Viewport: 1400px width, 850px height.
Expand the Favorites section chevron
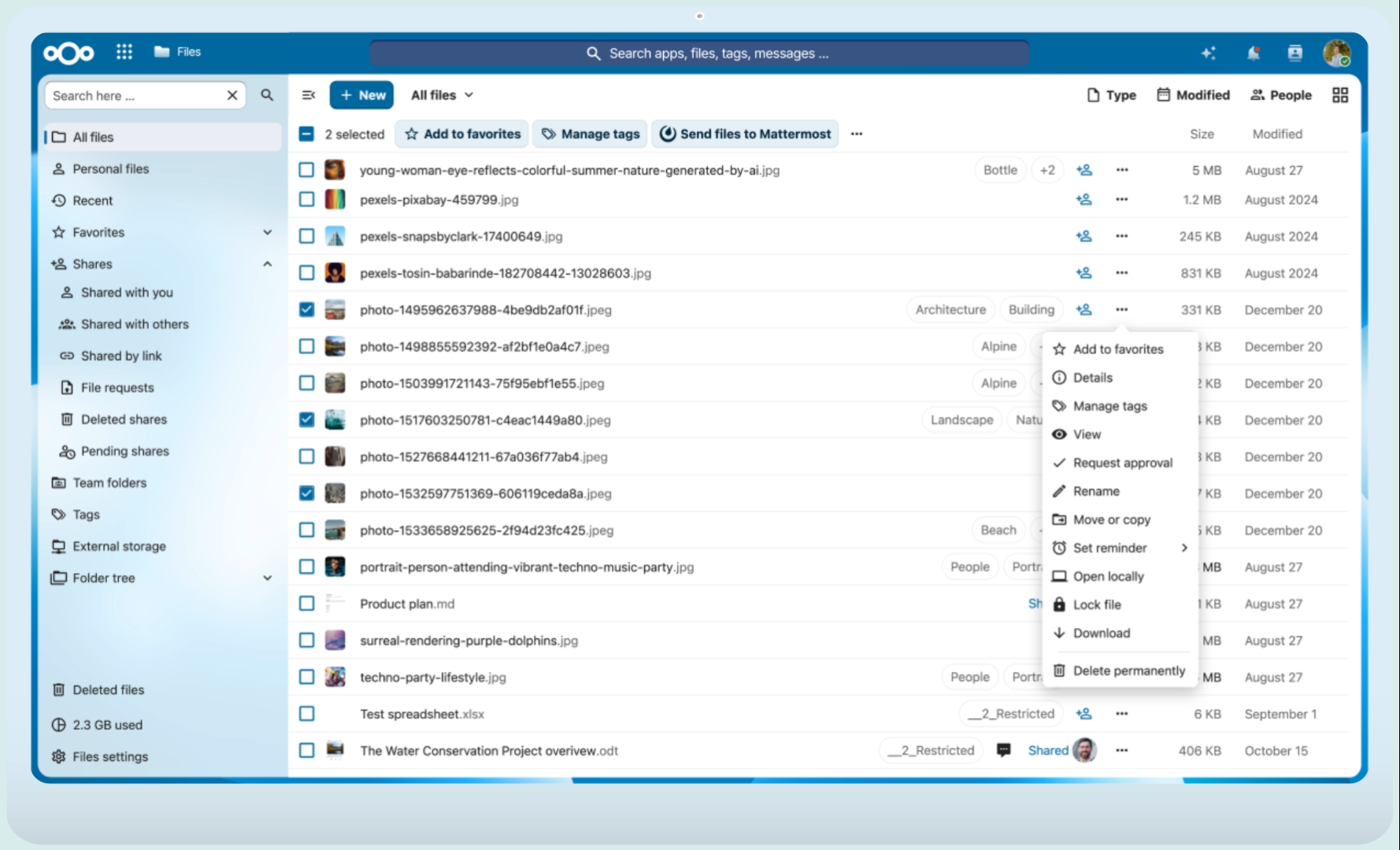tap(268, 232)
